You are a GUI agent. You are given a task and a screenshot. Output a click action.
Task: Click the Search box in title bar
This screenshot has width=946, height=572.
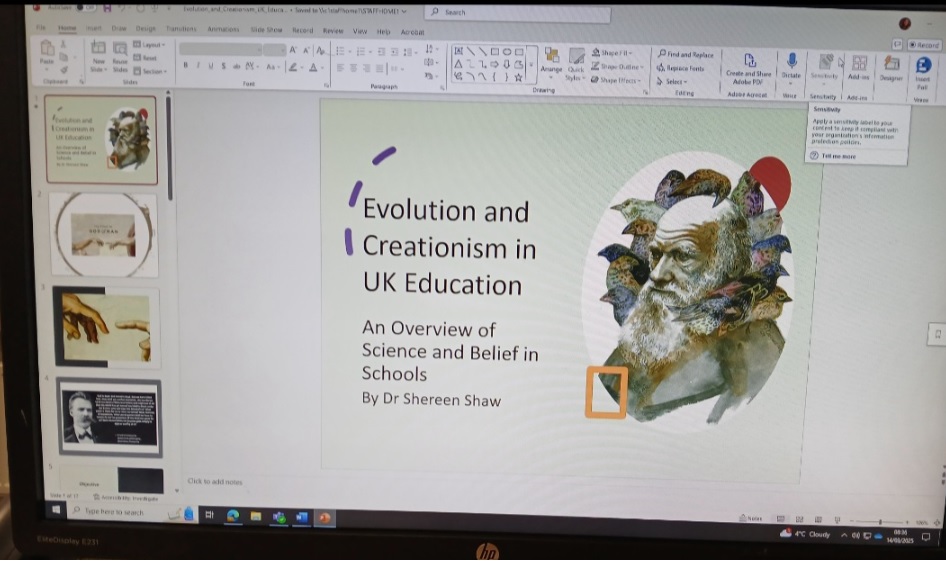(x=518, y=12)
